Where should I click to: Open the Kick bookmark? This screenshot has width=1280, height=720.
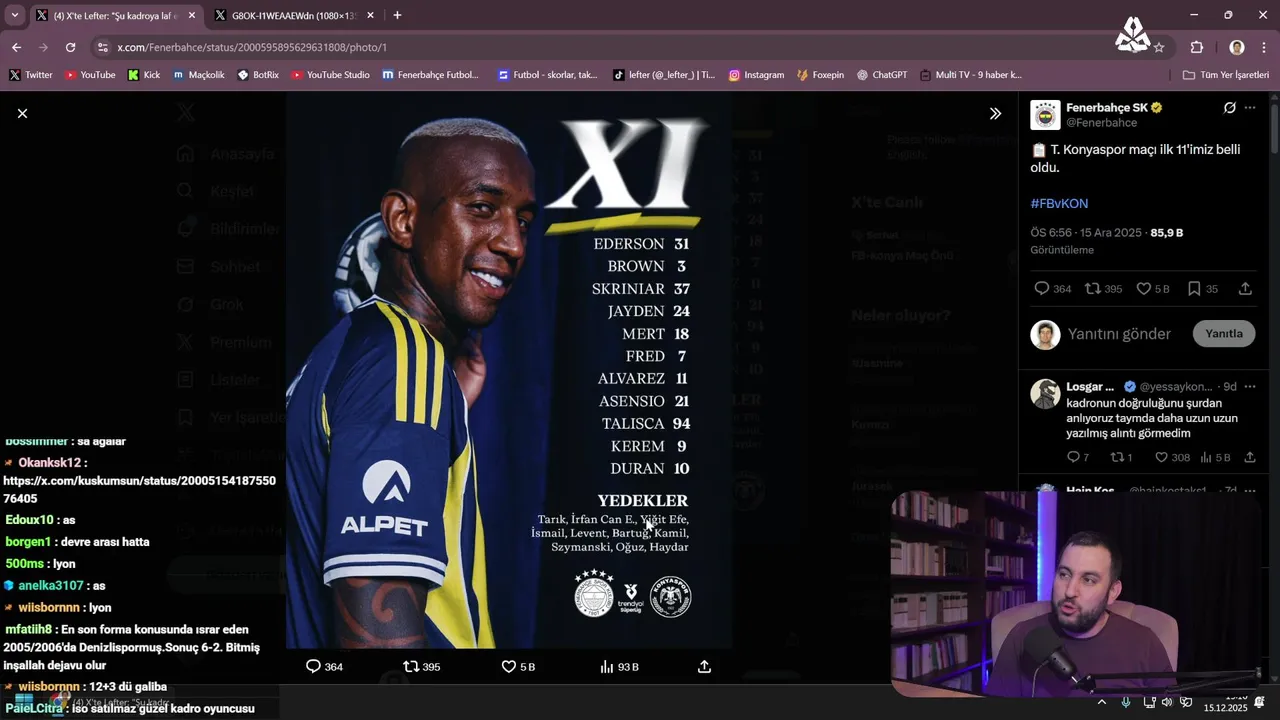(144, 75)
